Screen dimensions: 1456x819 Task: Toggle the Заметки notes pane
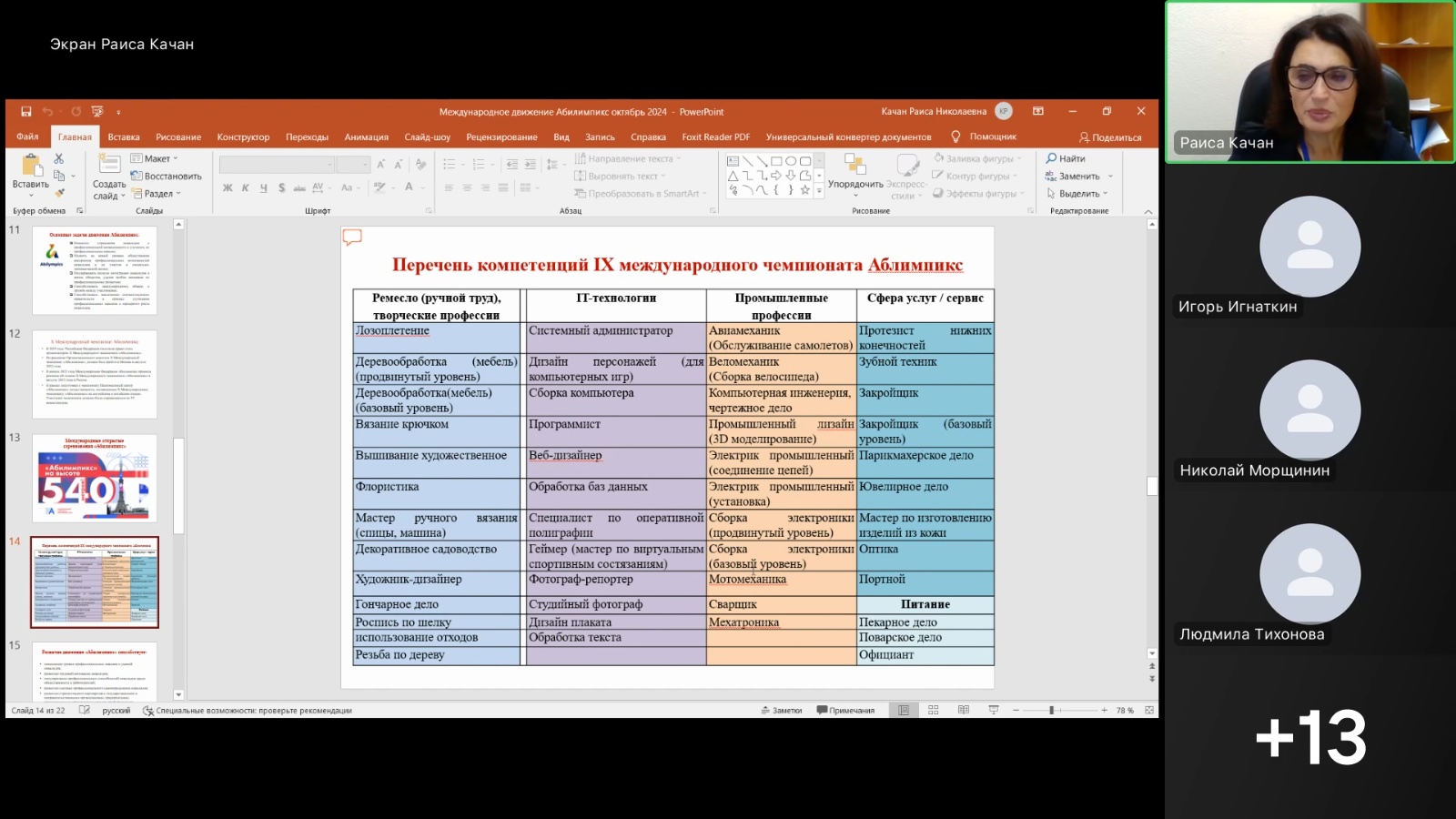pos(782,711)
